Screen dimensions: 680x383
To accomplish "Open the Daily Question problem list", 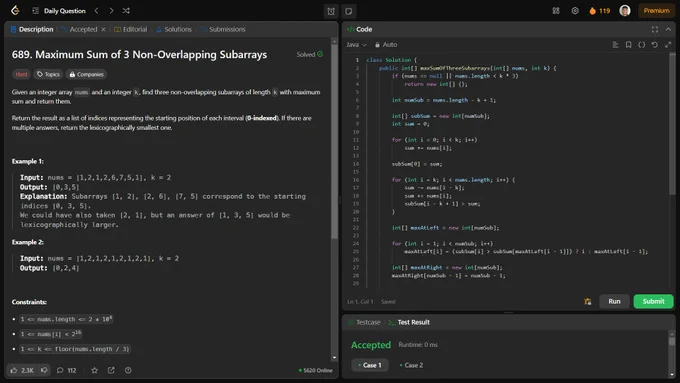I will coord(59,11).
